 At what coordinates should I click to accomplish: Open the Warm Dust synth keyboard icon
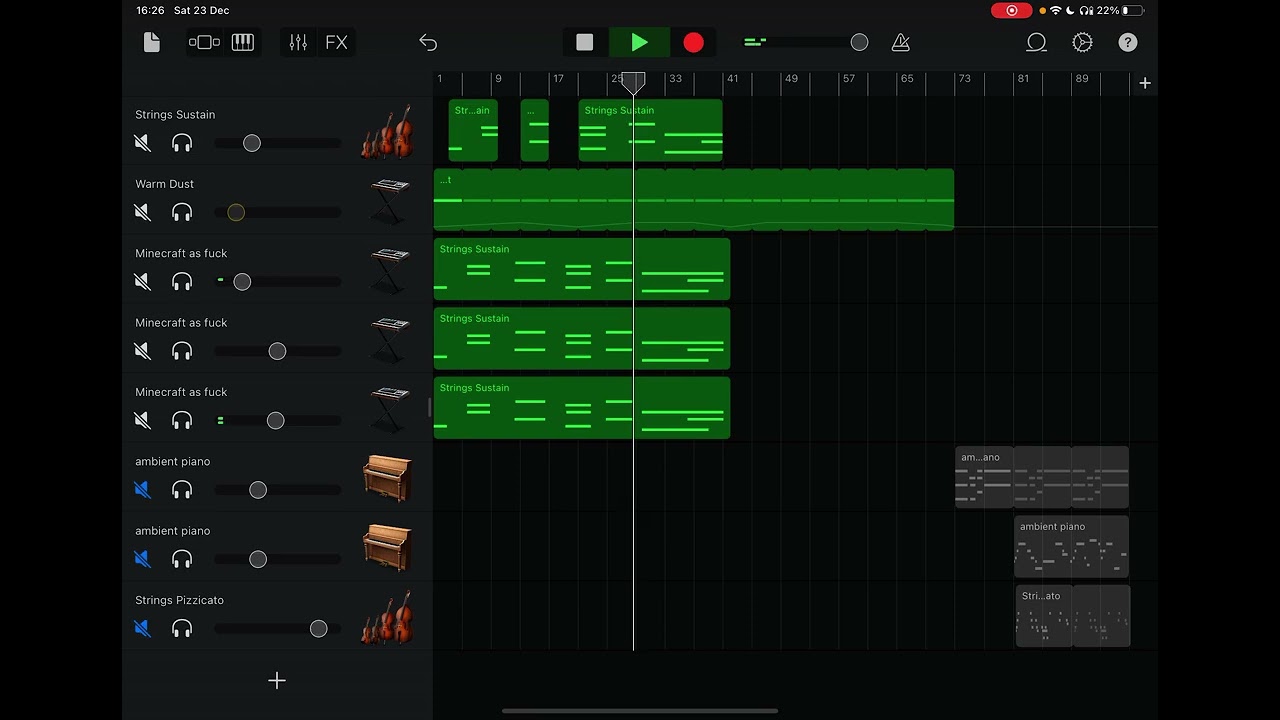click(389, 202)
